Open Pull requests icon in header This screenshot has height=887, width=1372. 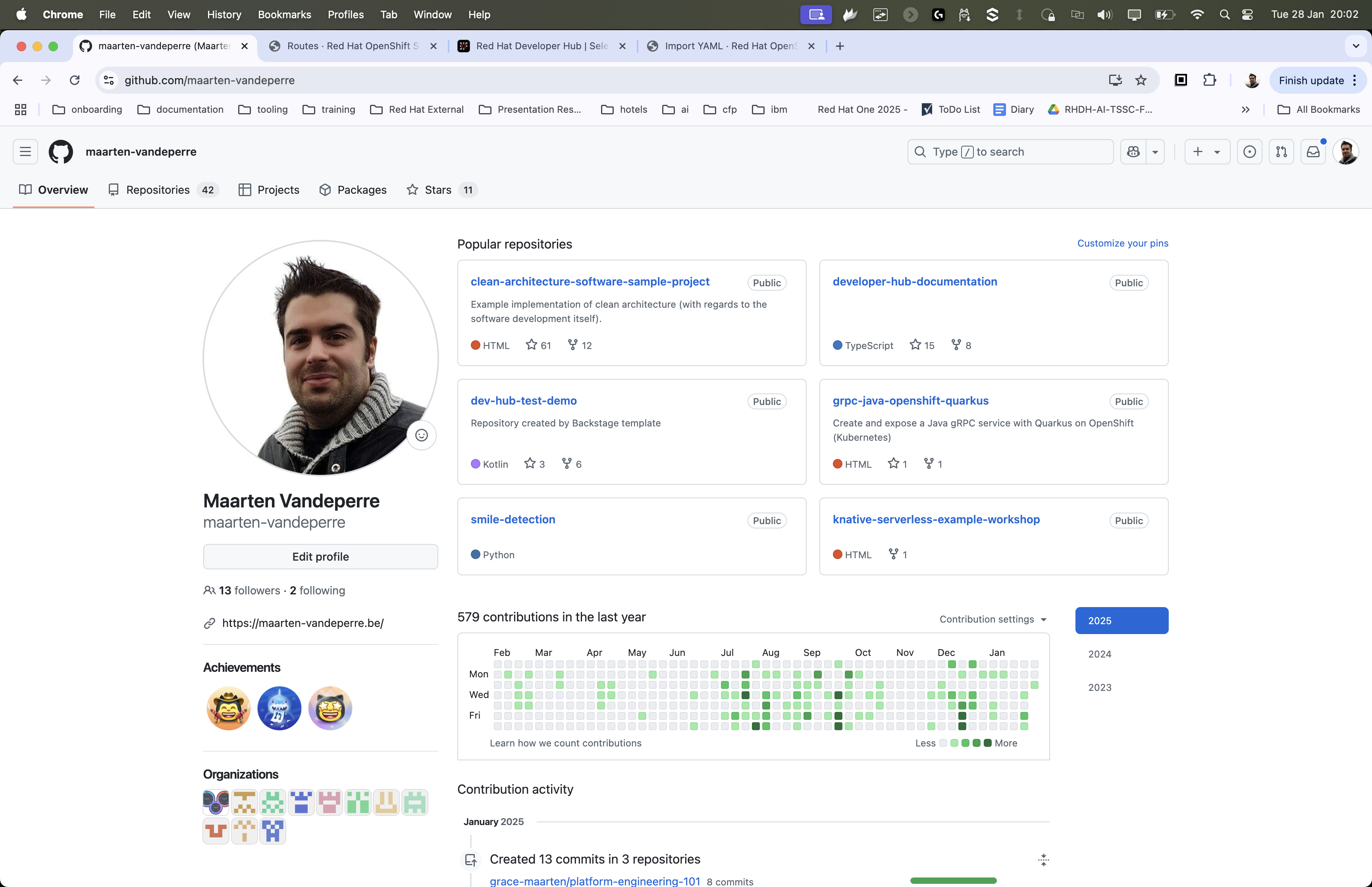[1281, 152]
